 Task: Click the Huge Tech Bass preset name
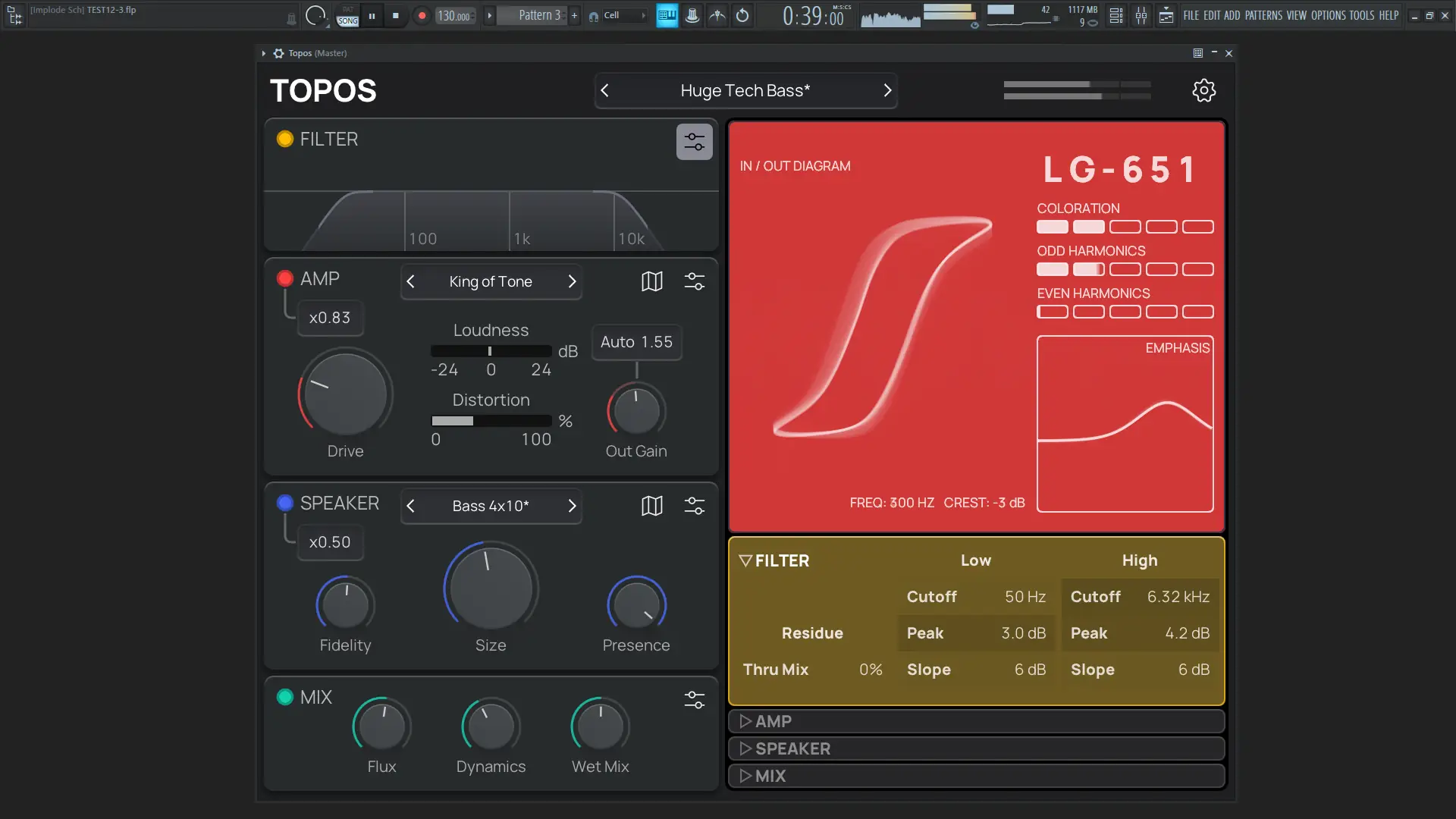(x=745, y=90)
